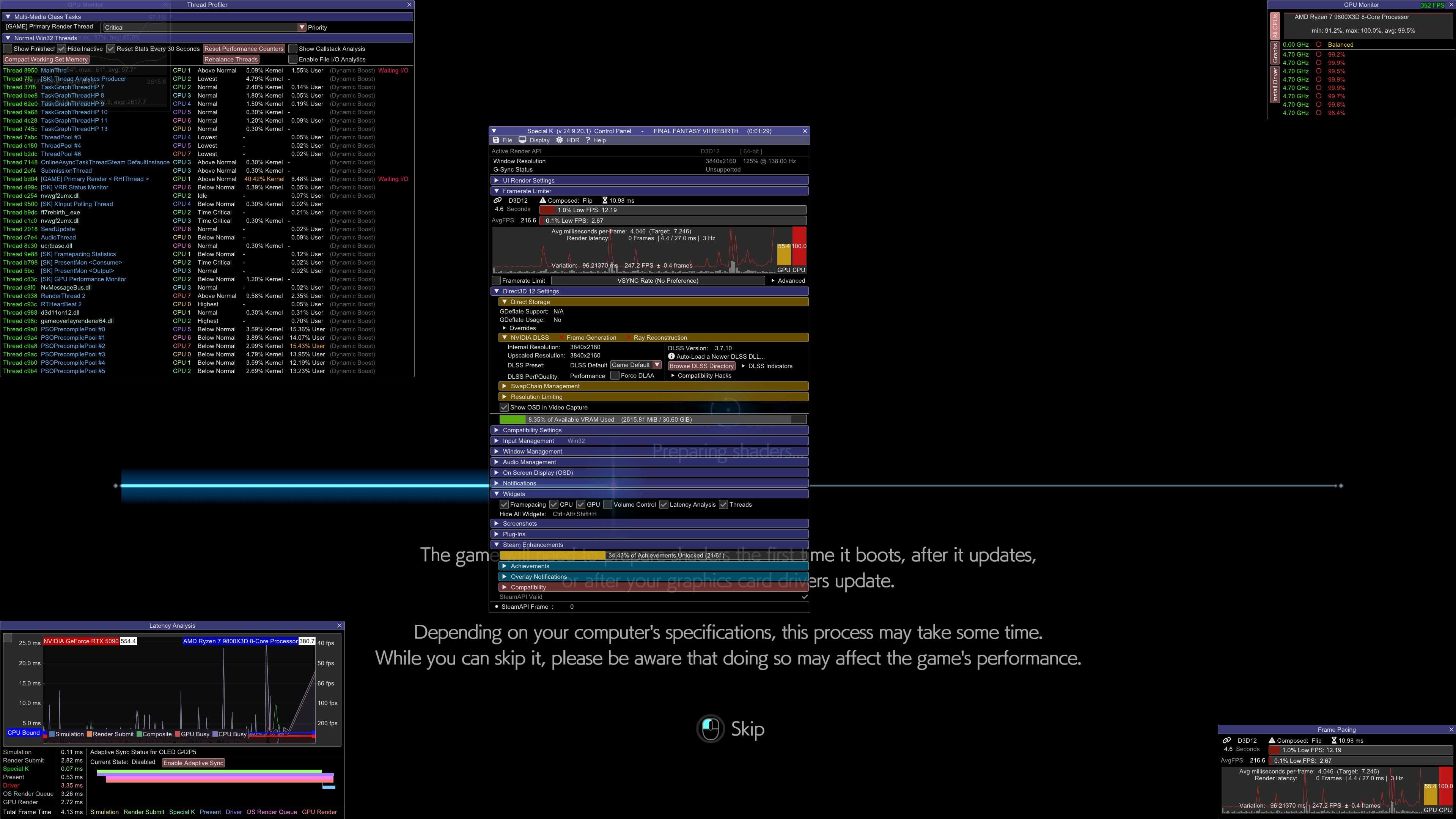
Task: Toggle Show Callstack Analysis
Action: tap(293, 49)
